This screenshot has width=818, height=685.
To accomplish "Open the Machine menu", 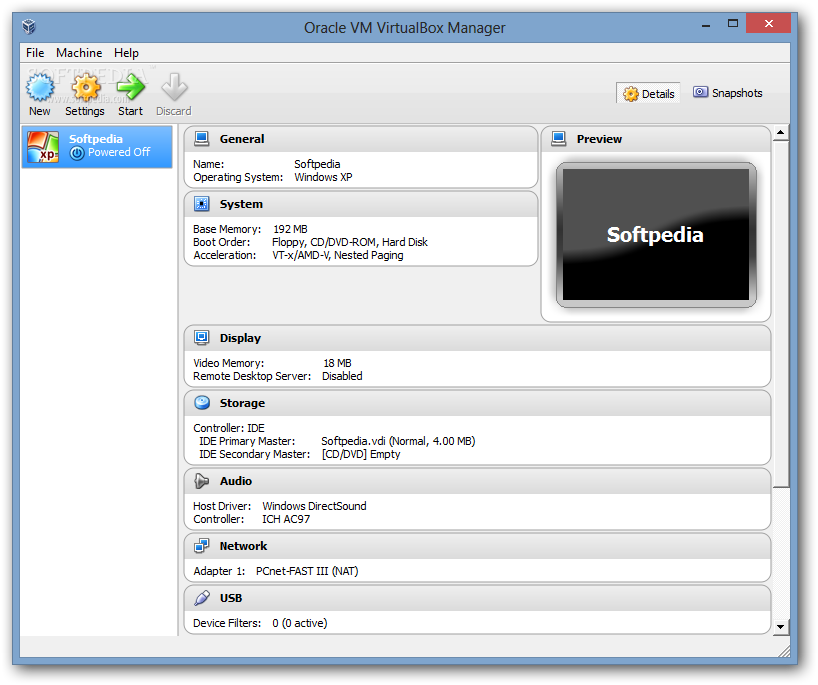I will click(79, 53).
